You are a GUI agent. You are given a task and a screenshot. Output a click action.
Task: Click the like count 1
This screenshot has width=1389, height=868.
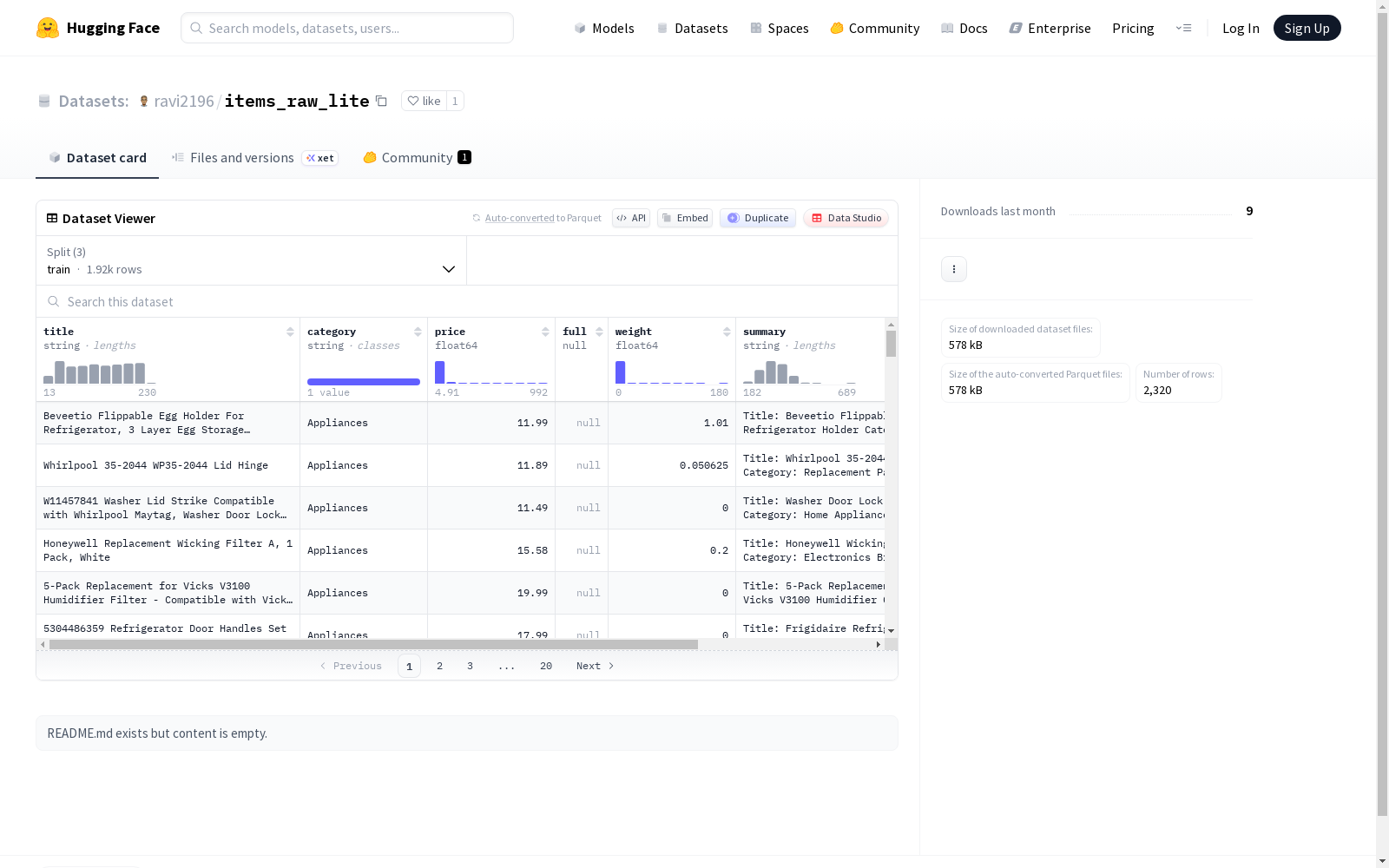tap(455, 101)
